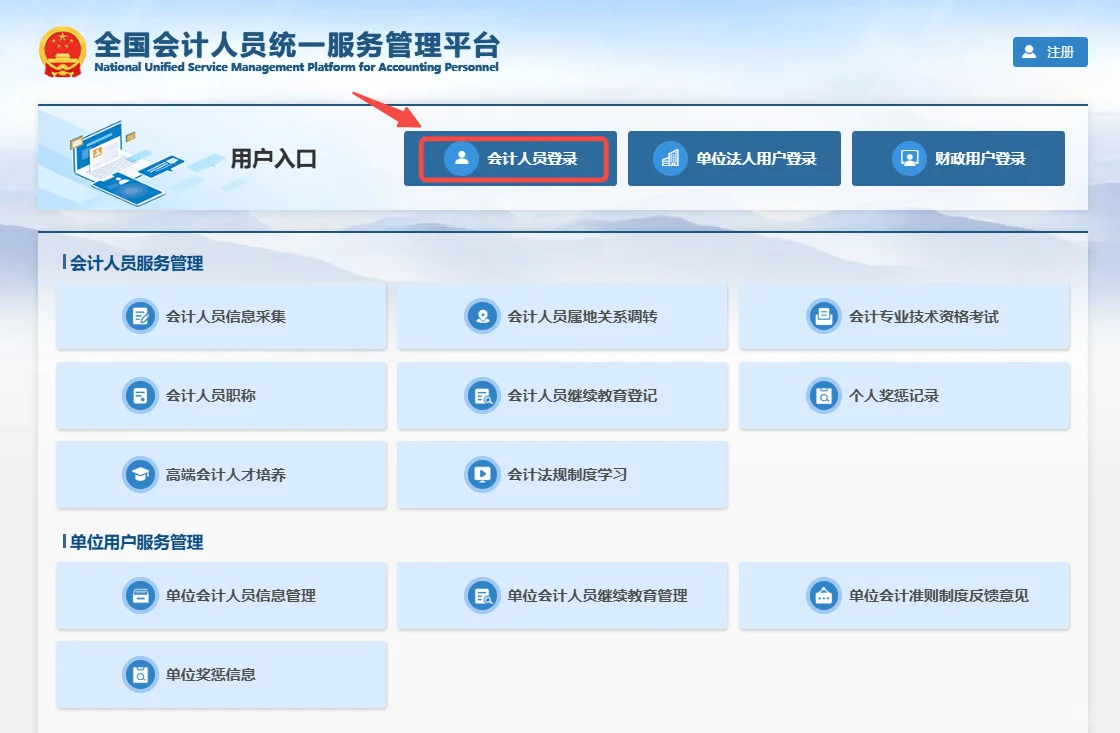Click the 会计人员信息采集 icon
Screen dimensions: 1120x733
point(140,316)
